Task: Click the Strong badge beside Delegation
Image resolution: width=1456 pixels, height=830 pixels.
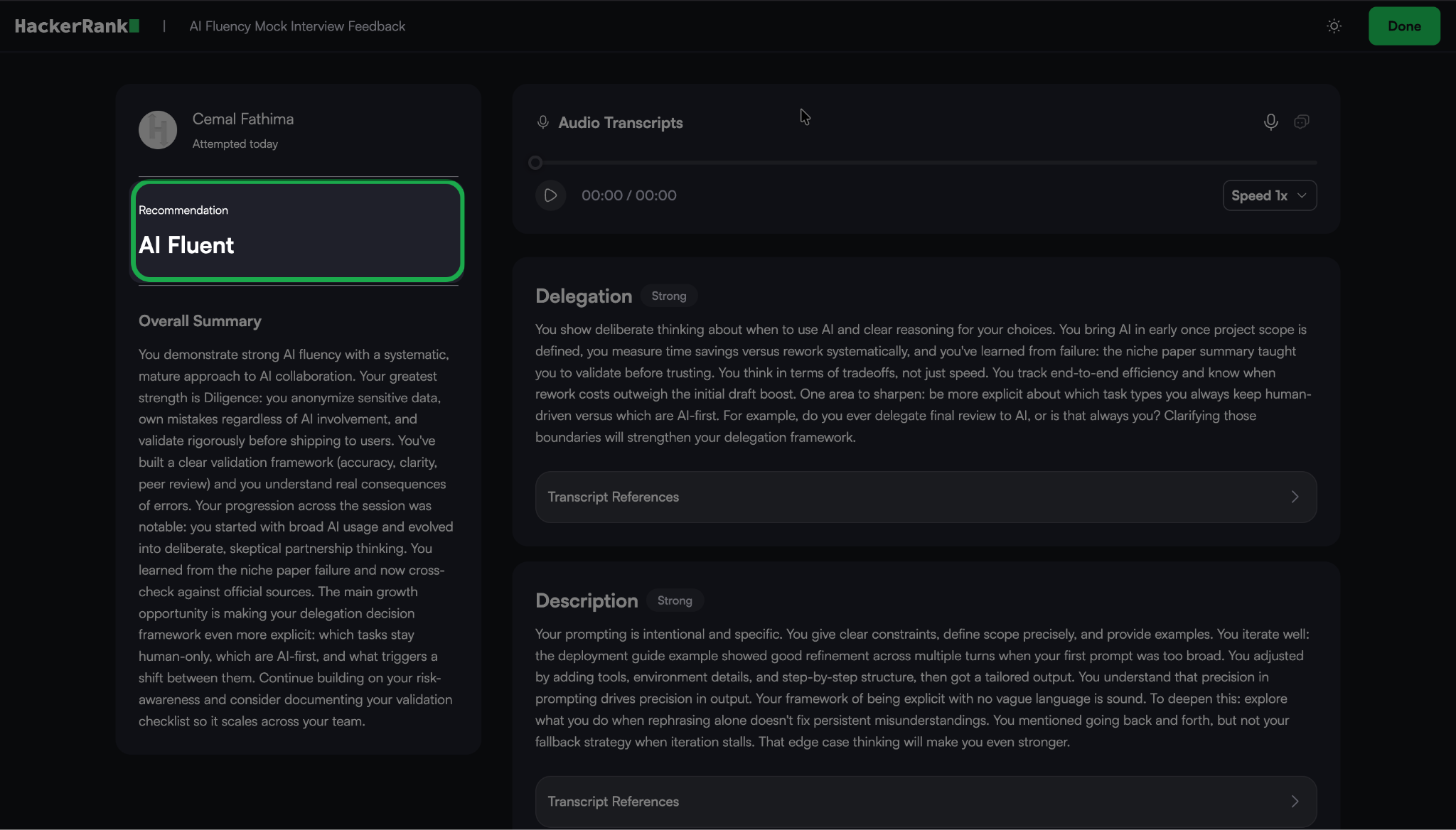Action: [668, 296]
